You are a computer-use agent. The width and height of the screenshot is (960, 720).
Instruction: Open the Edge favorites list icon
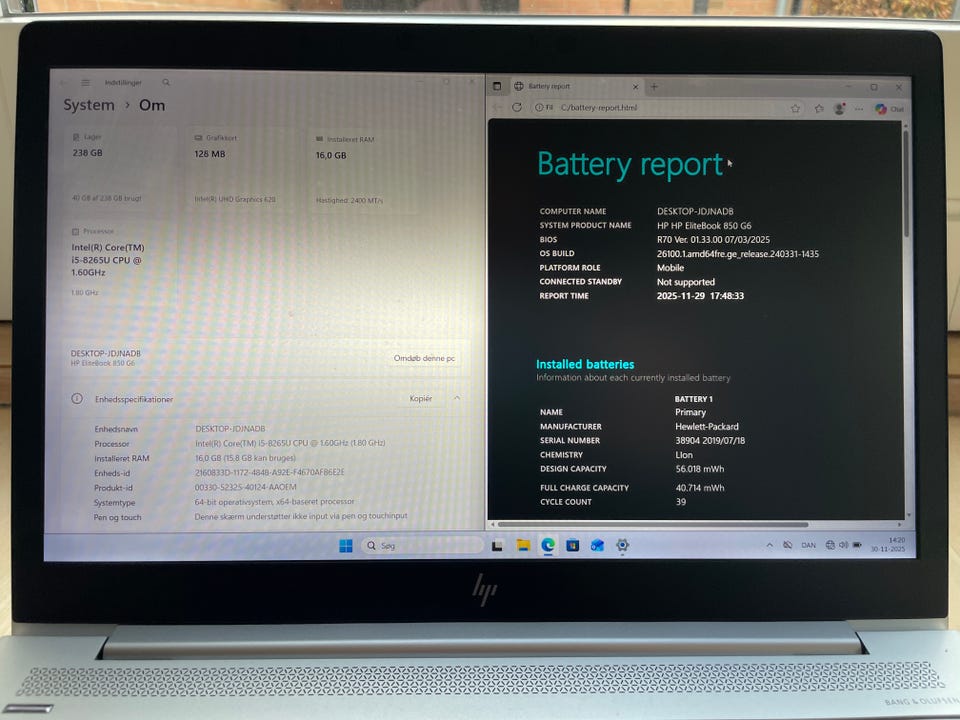coord(819,108)
